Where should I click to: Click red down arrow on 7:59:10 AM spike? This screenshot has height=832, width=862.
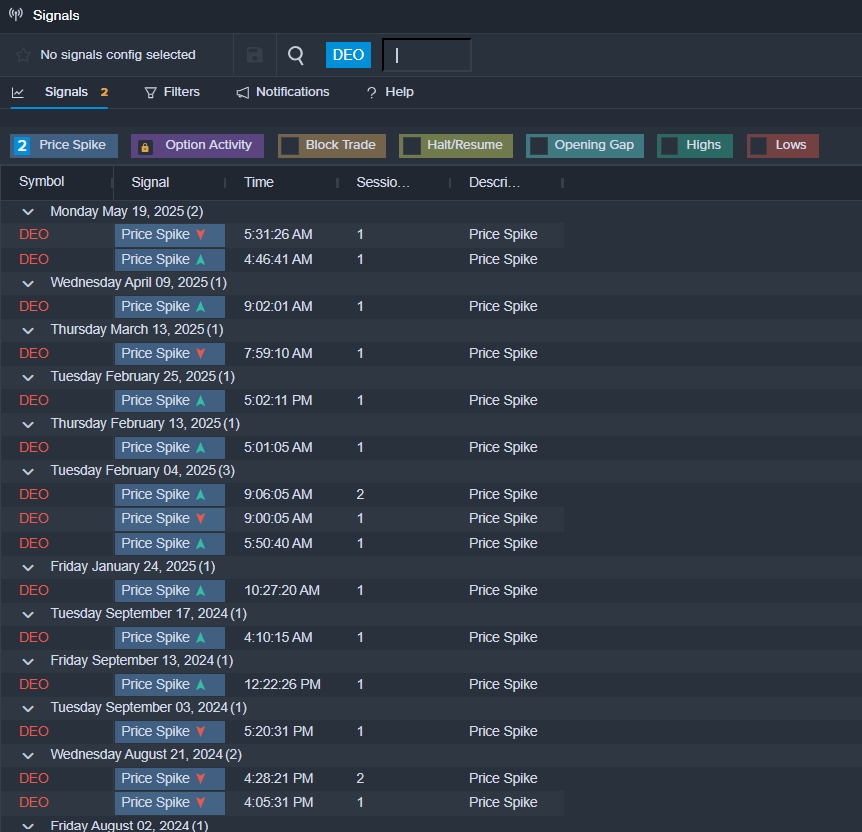pos(201,354)
